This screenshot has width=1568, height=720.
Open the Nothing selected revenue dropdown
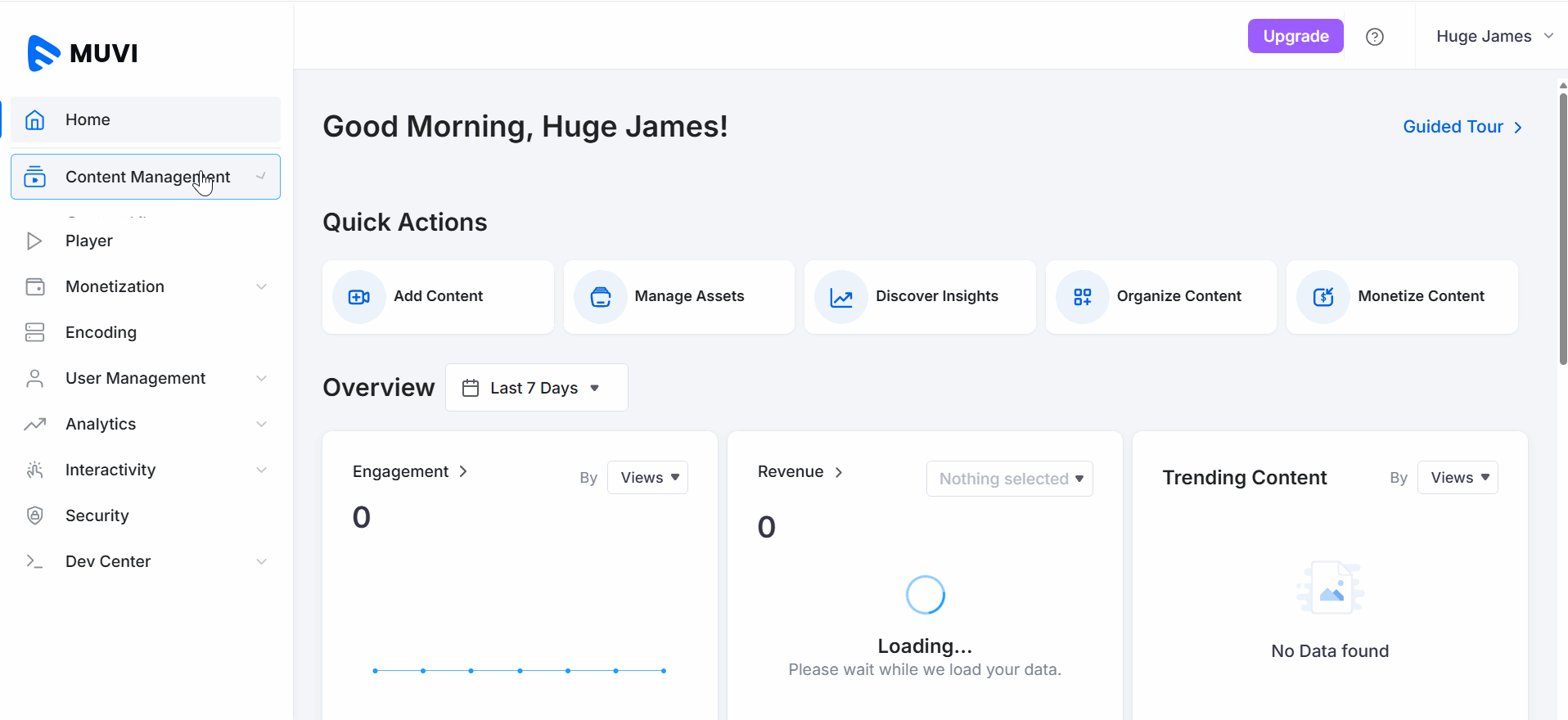click(x=1009, y=479)
